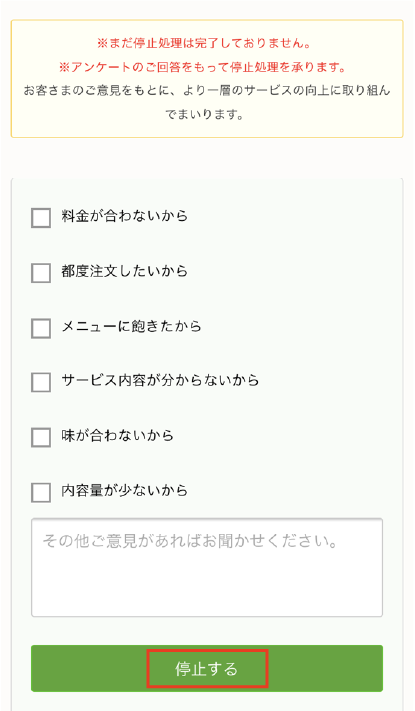415x711 pixels.
Task: Check the 料金が合わないから checkbox
Action: (x=41, y=218)
